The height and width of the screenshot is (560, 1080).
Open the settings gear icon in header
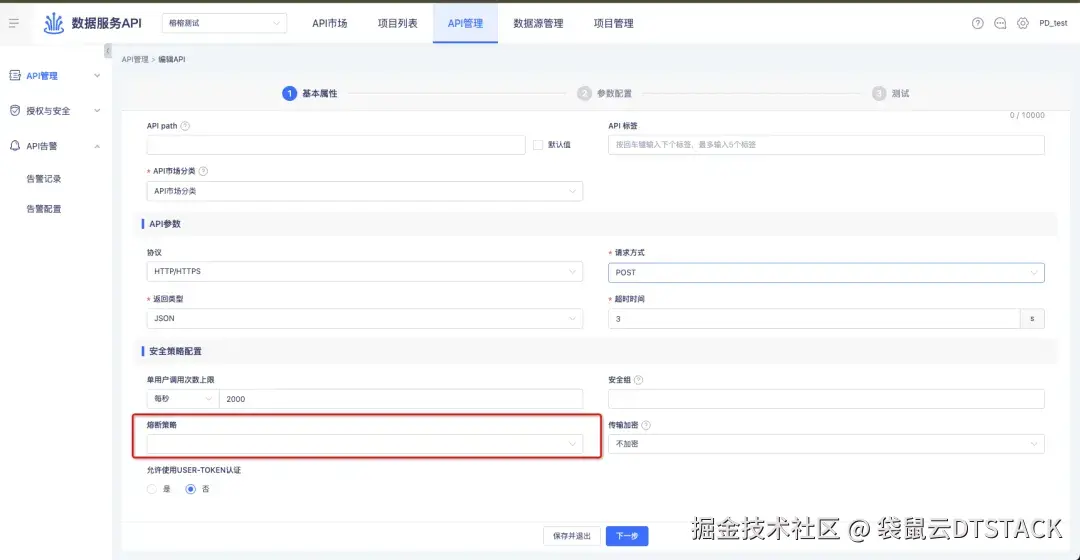click(1023, 23)
